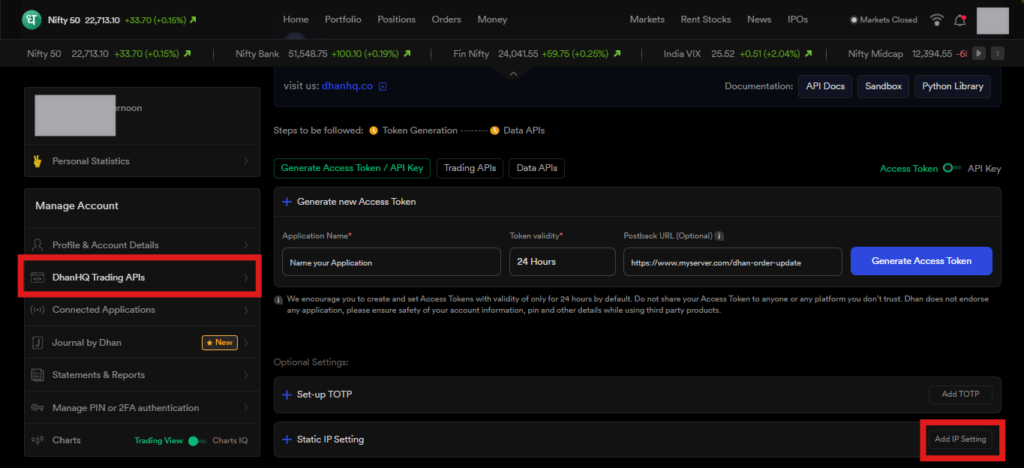Expand the Static IP Setting plus icon
The height and width of the screenshot is (468, 1024).
click(287, 439)
